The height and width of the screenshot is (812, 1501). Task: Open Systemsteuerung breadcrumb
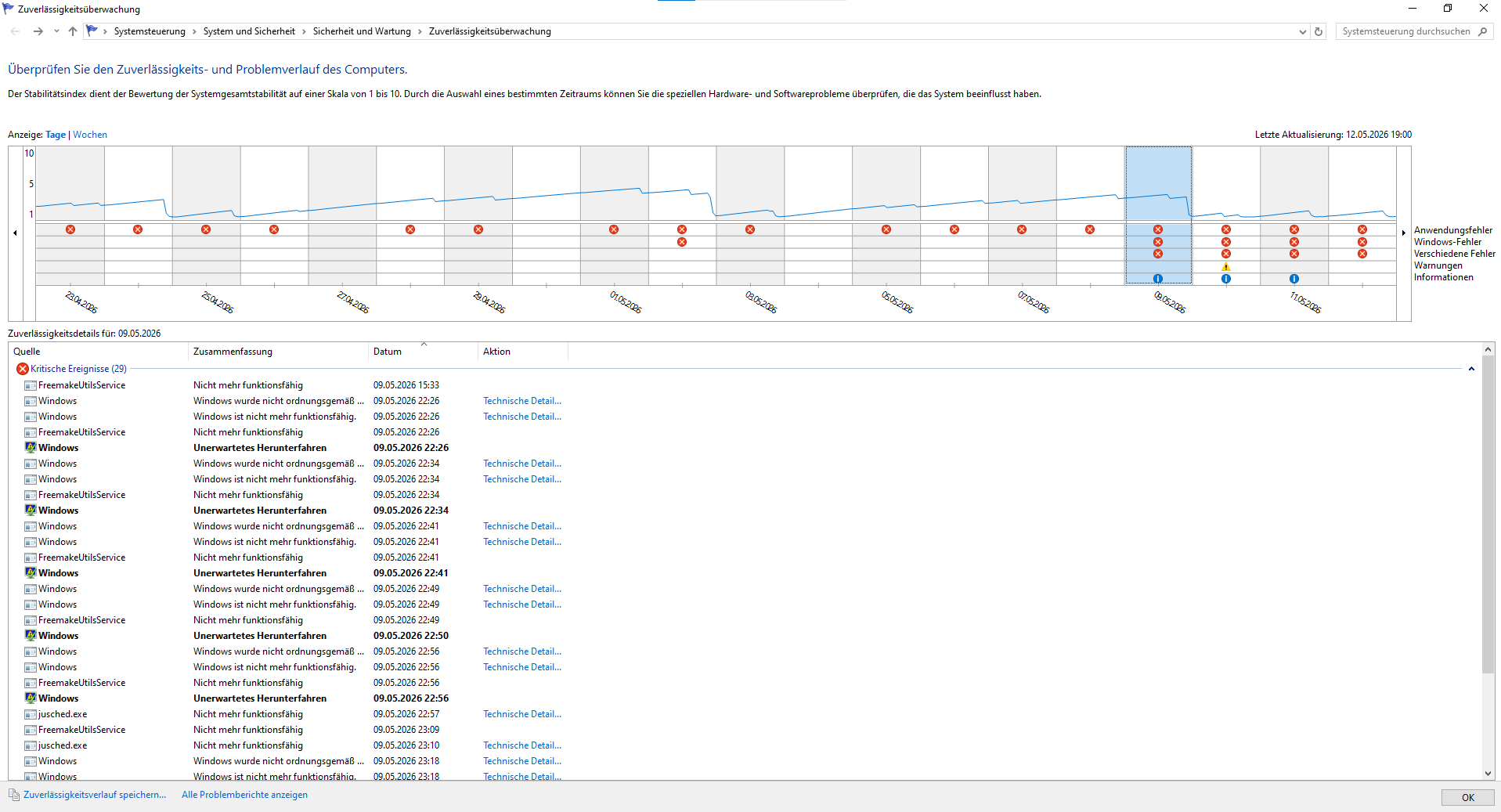[150, 31]
